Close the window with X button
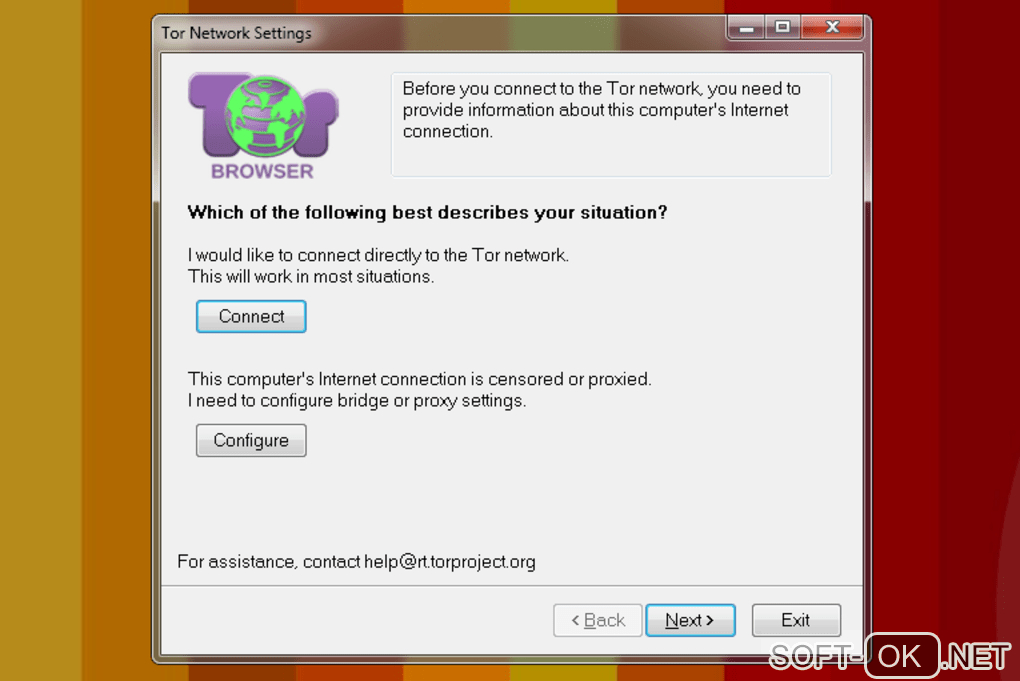Screen dimensions: 1020x681 click(x=832, y=28)
